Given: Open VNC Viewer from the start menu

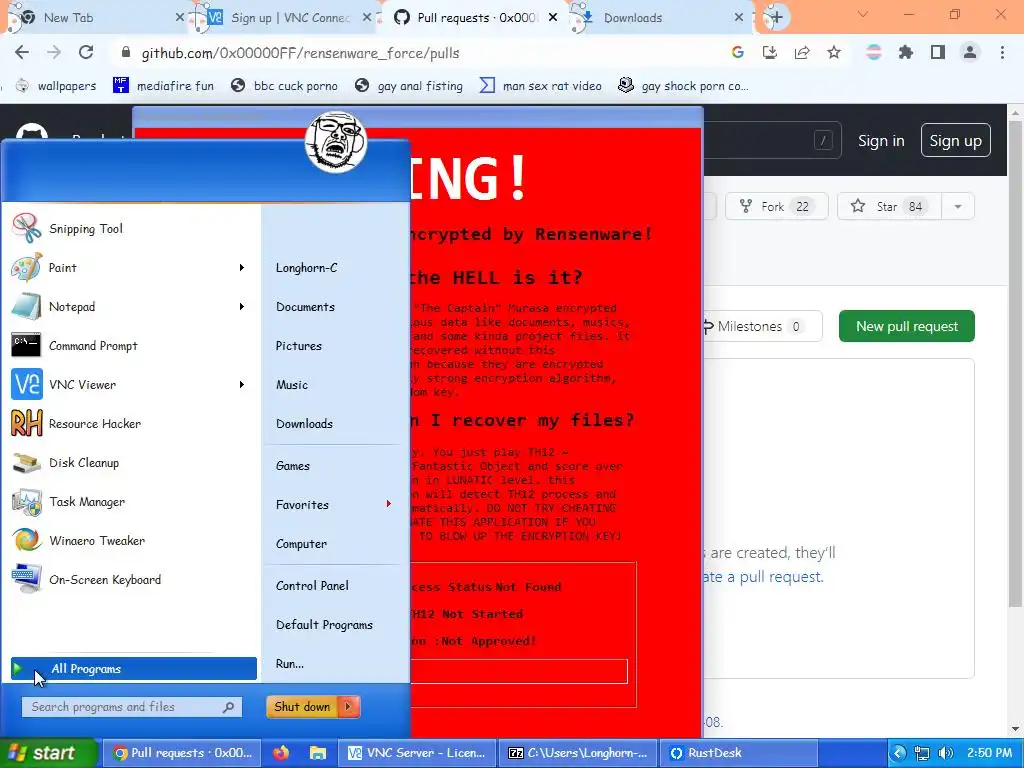Looking at the screenshot, I should [x=82, y=385].
